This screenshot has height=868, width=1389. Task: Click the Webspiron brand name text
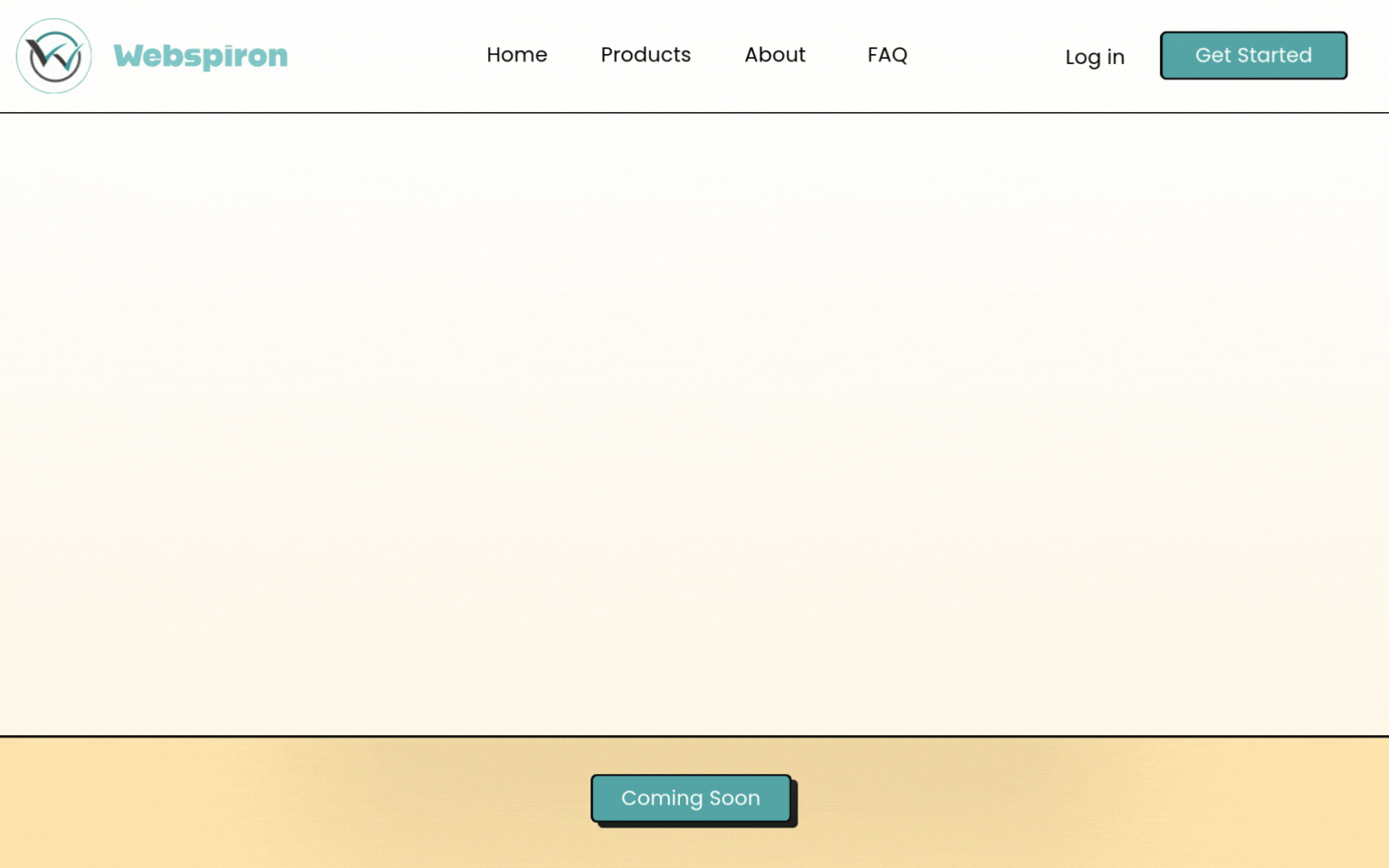(x=200, y=56)
